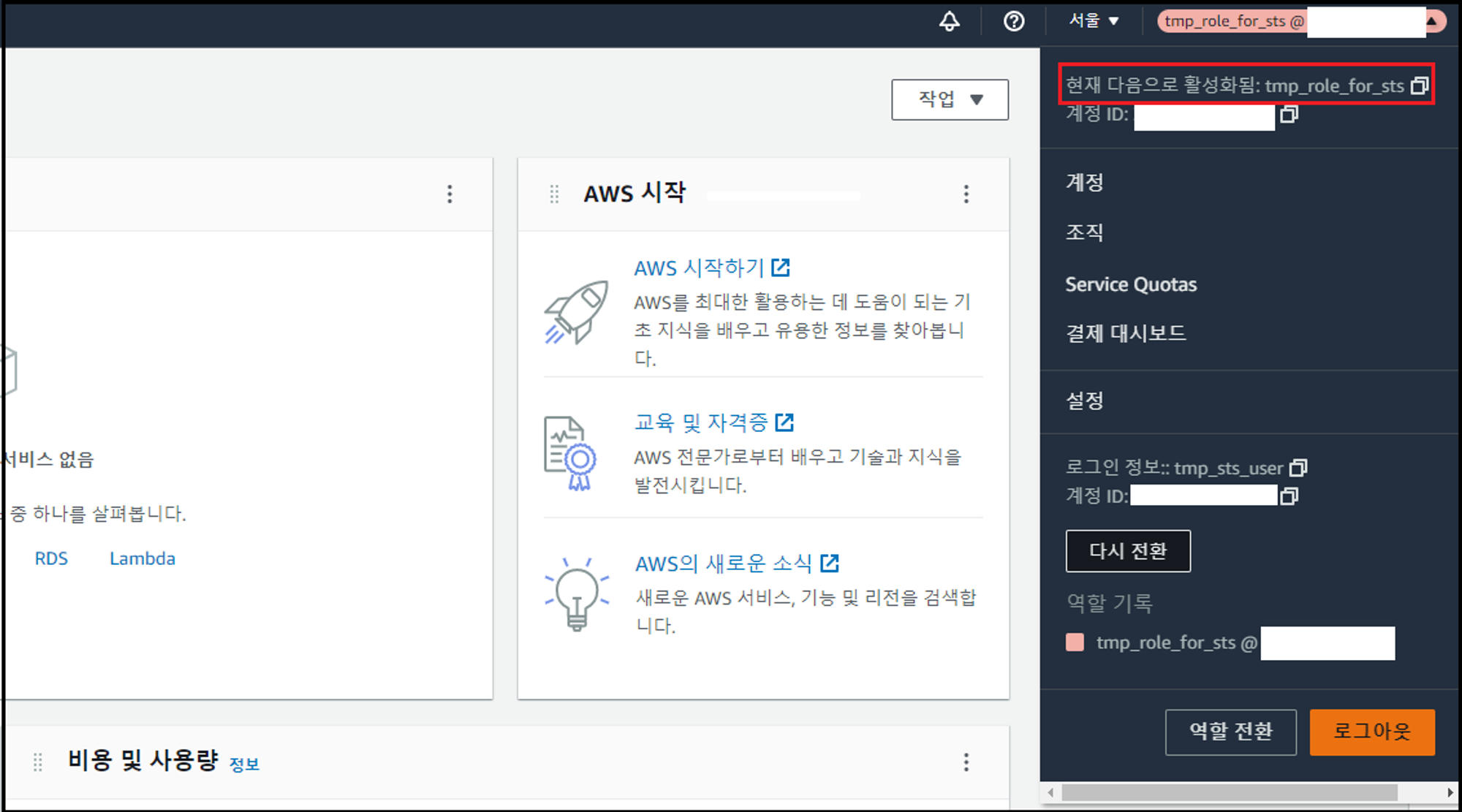
Task: Open the AWS 시작하기 link
Action: tap(699, 267)
